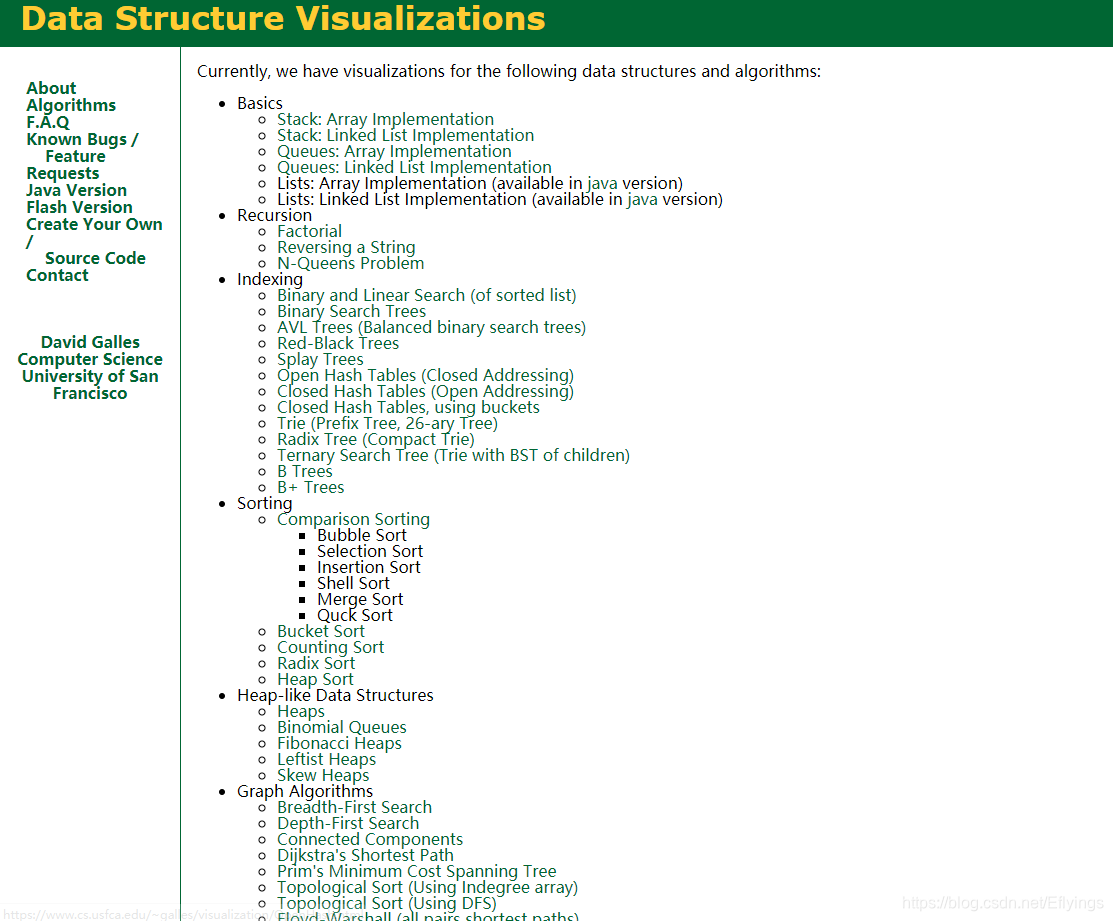Open the Factorial recursion visualization
The image size is (1113, 921).
(309, 231)
